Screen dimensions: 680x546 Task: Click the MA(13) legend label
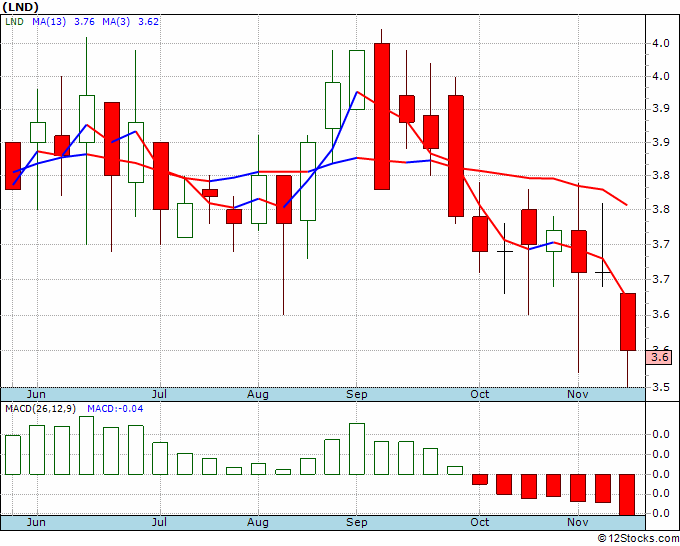click(49, 22)
